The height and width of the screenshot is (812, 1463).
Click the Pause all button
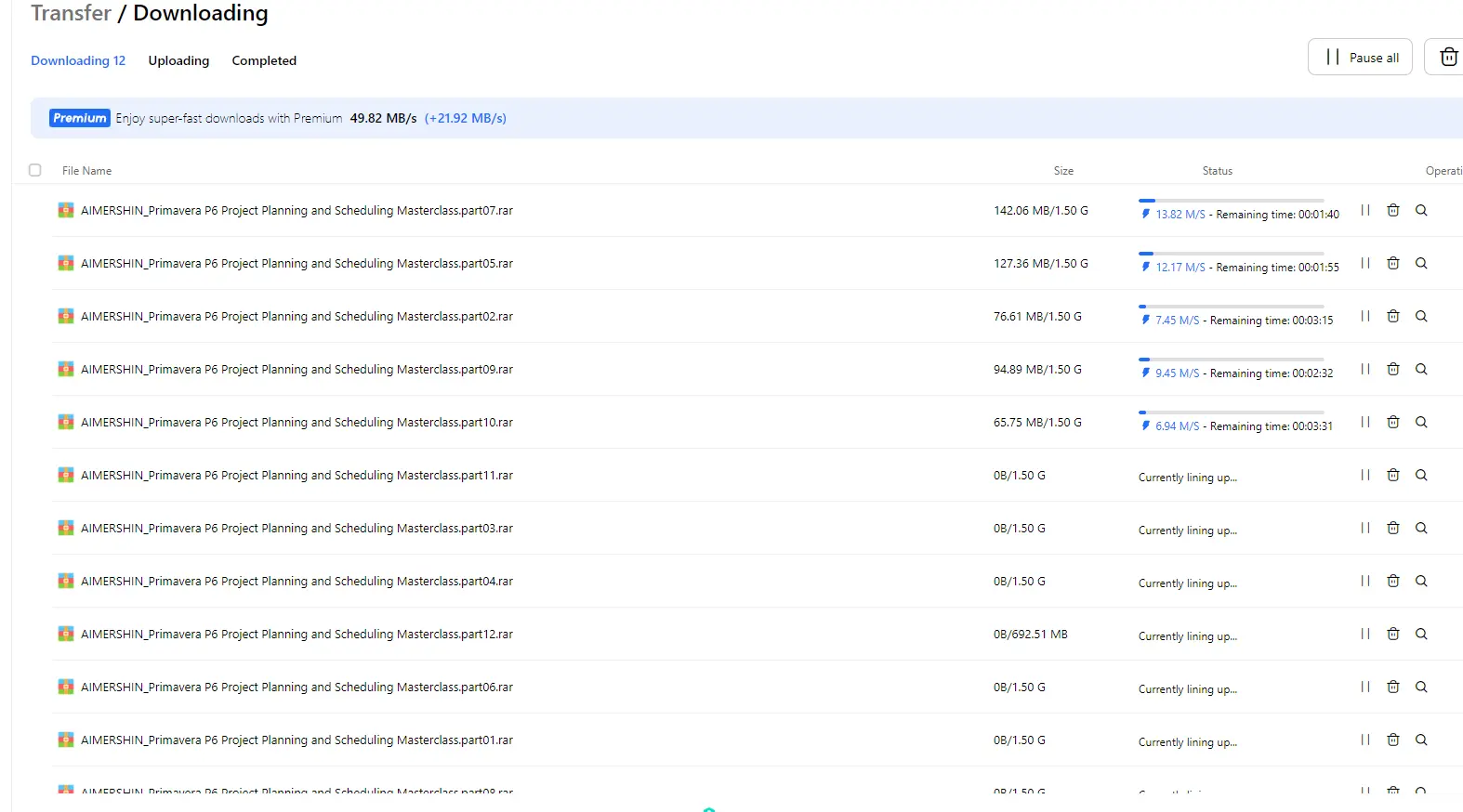click(x=1360, y=57)
